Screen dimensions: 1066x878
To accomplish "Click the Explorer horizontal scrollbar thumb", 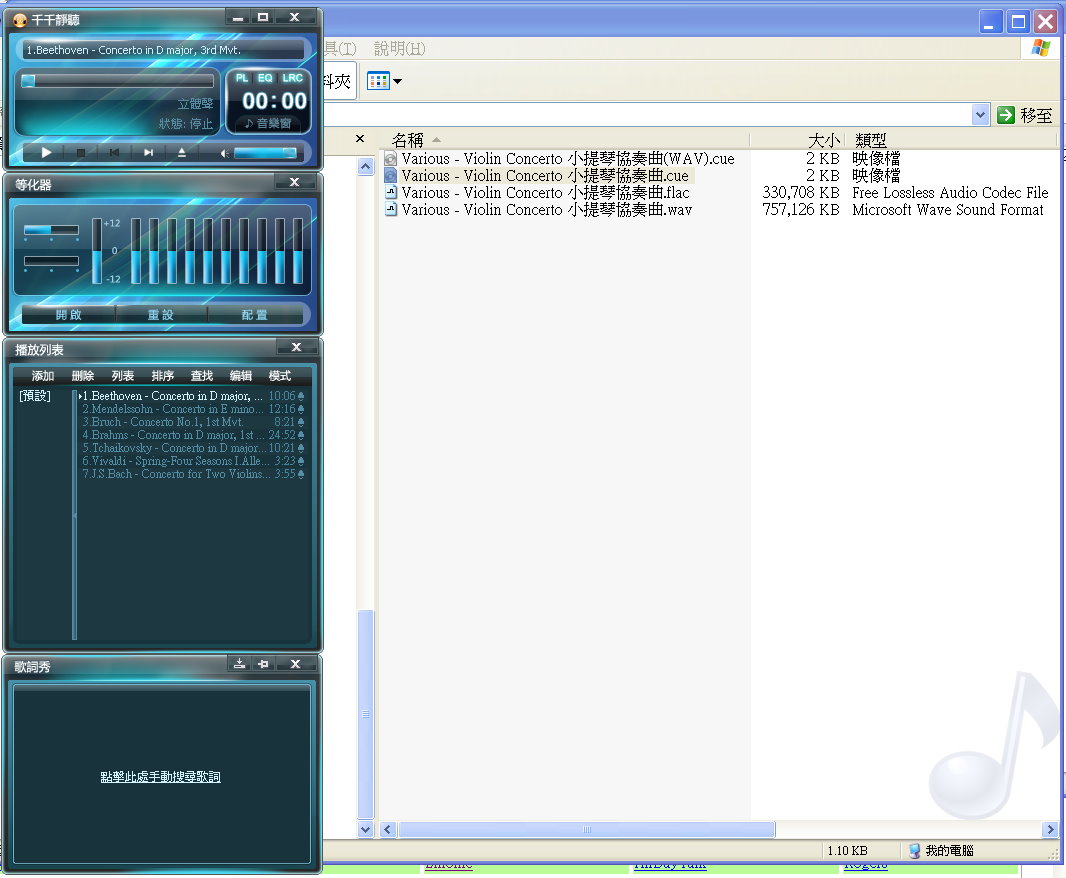I will pyautogui.click(x=587, y=830).
